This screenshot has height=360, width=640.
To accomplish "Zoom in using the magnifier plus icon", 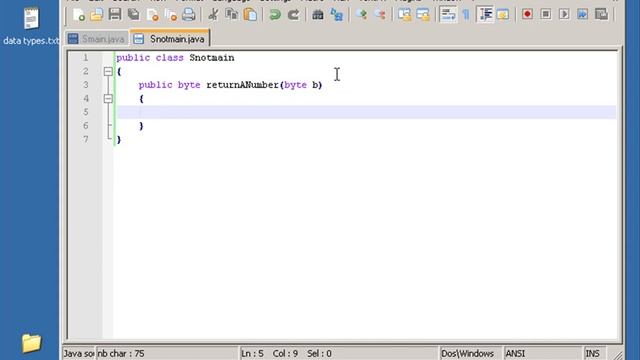I will (x=361, y=15).
